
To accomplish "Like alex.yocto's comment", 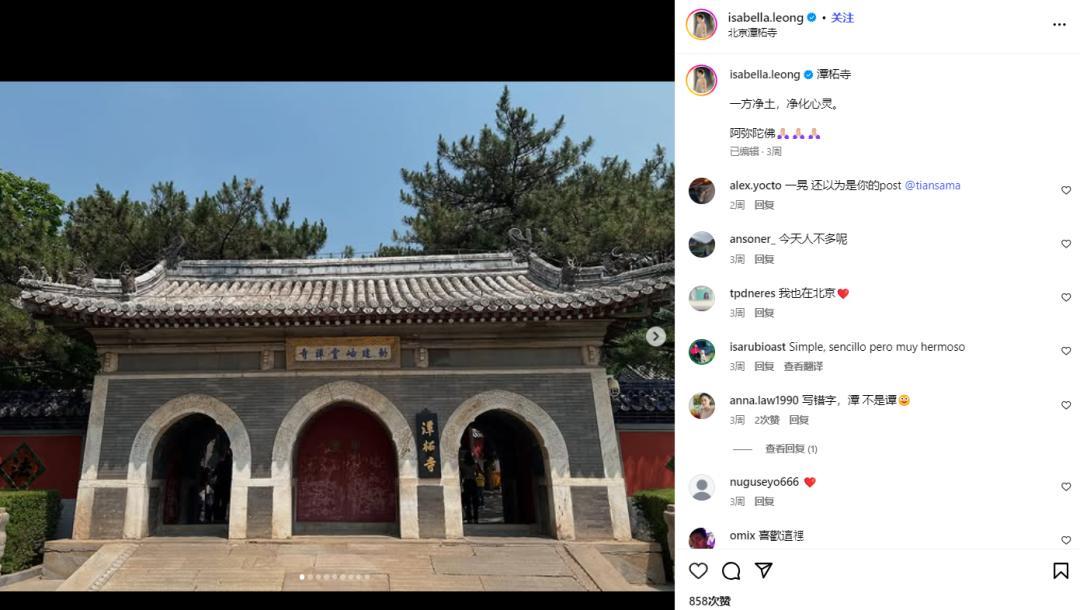I will [x=1066, y=190].
